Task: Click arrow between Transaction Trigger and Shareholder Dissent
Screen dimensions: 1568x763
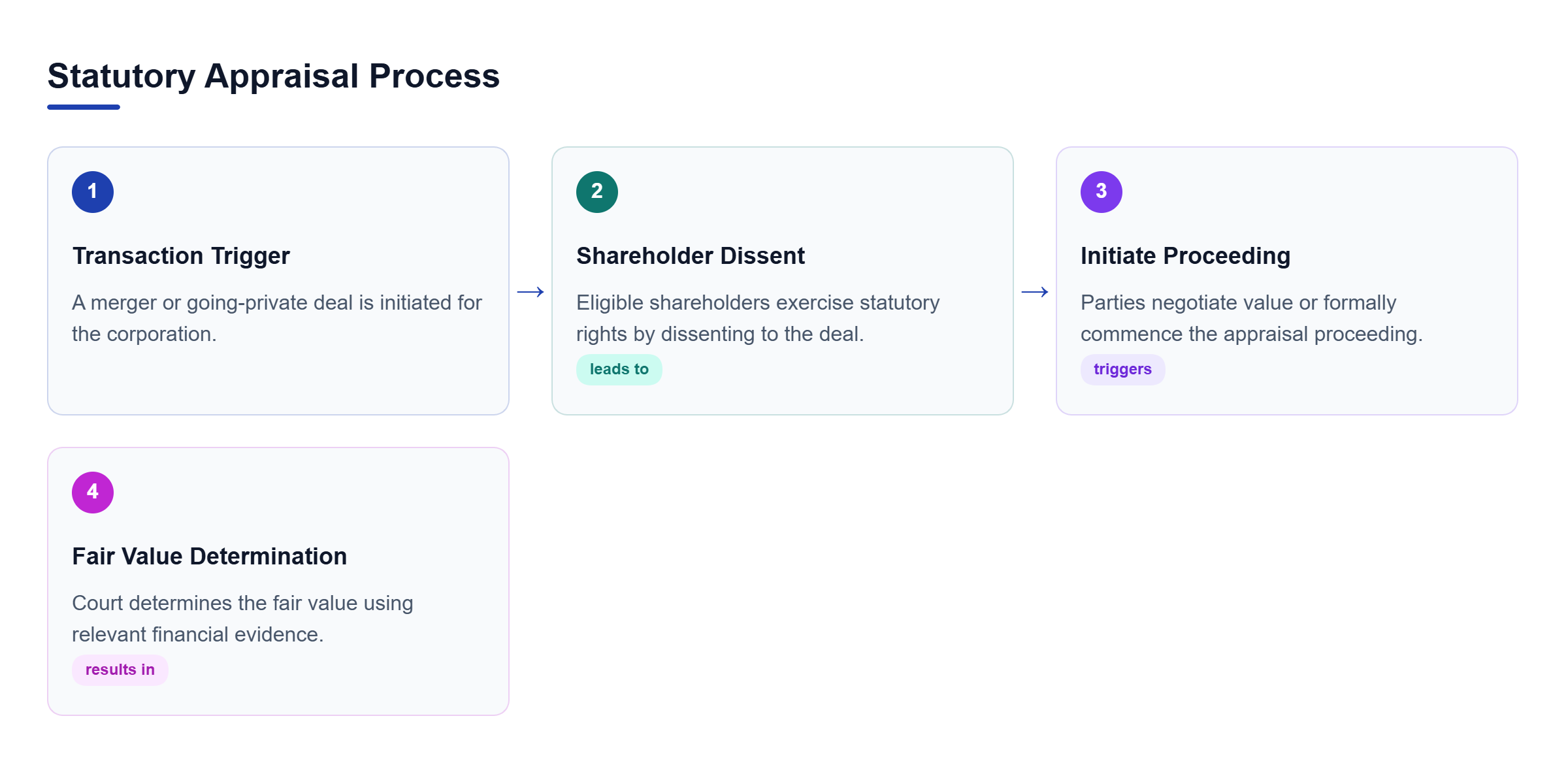Action: [x=531, y=292]
